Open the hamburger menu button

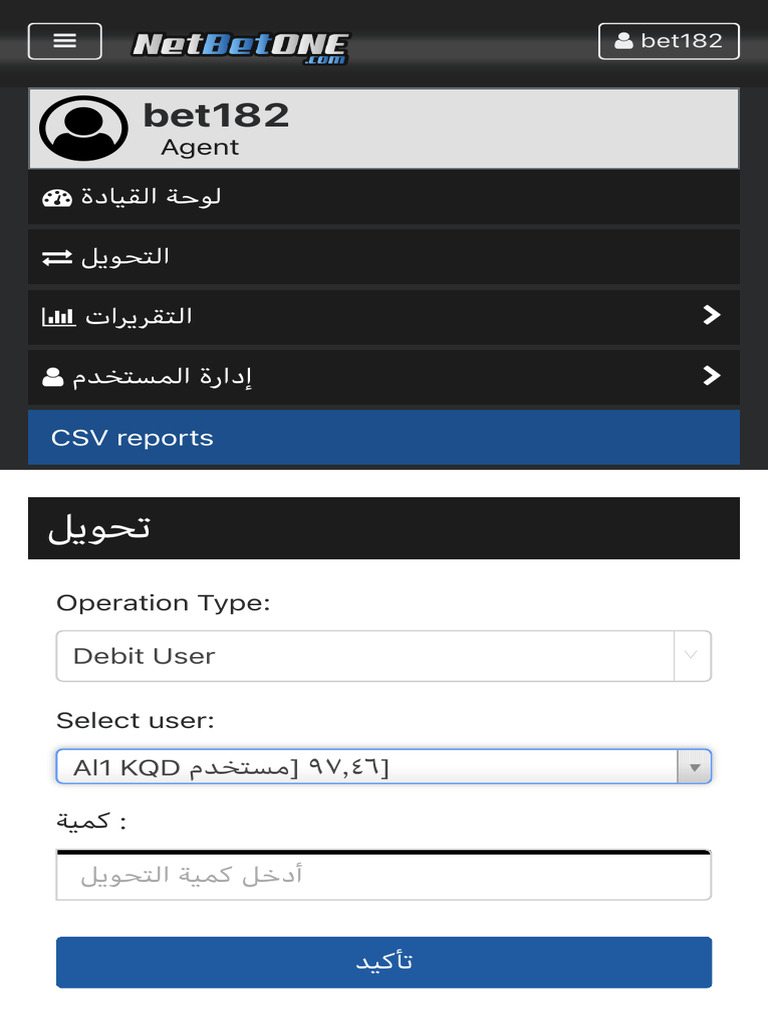[65, 41]
